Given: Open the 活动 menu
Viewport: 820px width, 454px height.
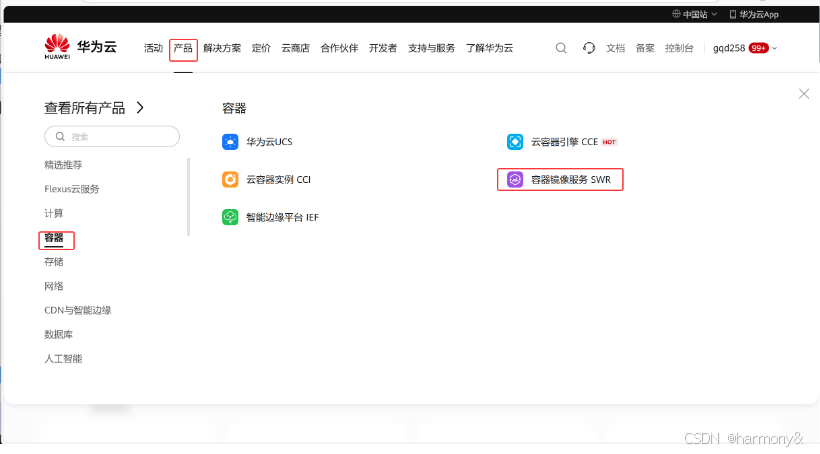Looking at the screenshot, I should pos(153,48).
